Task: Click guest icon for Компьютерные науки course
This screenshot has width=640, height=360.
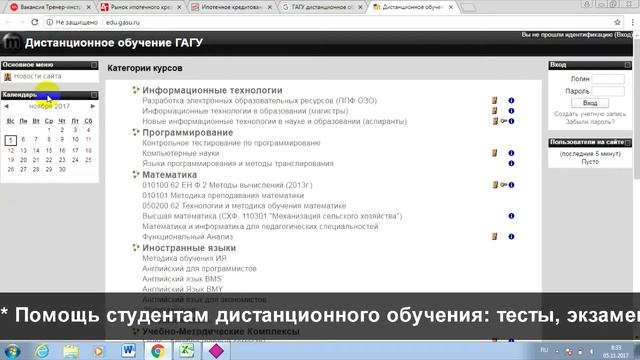Action: point(495,153)
